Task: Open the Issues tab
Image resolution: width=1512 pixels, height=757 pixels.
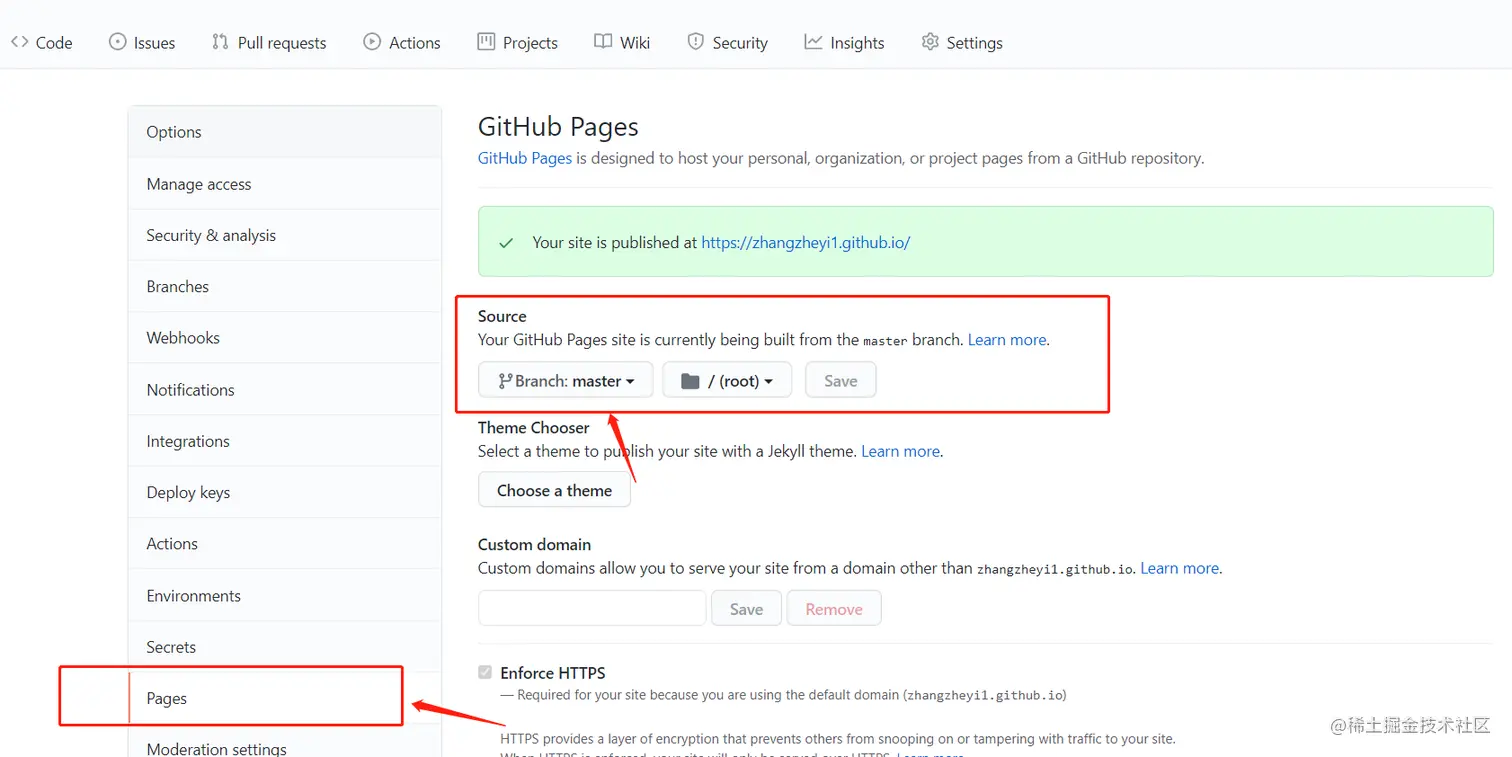Action: point(142,42)
